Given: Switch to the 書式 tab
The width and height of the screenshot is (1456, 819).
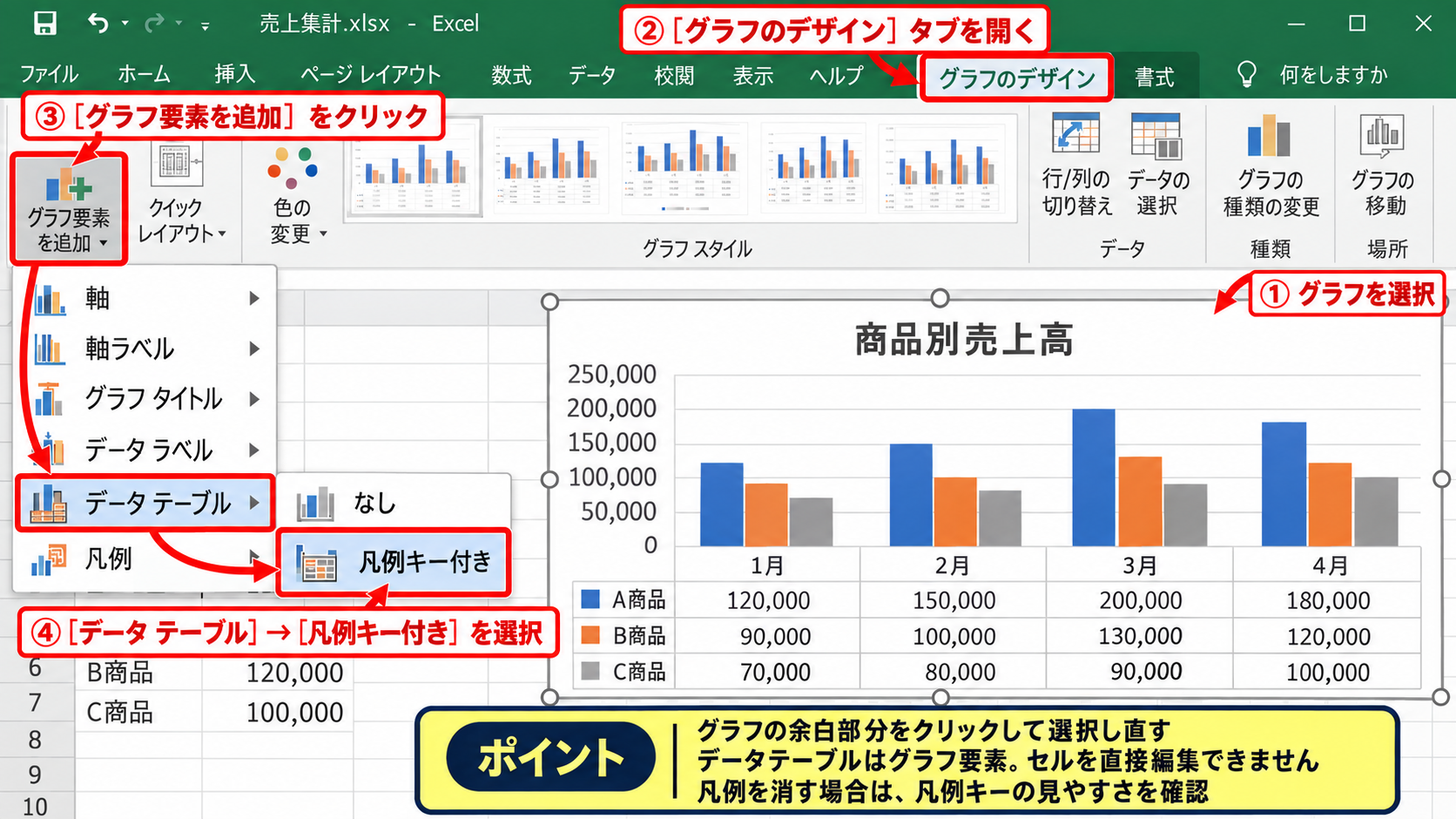Looking at the screenshot, I should coord(1155,78).
